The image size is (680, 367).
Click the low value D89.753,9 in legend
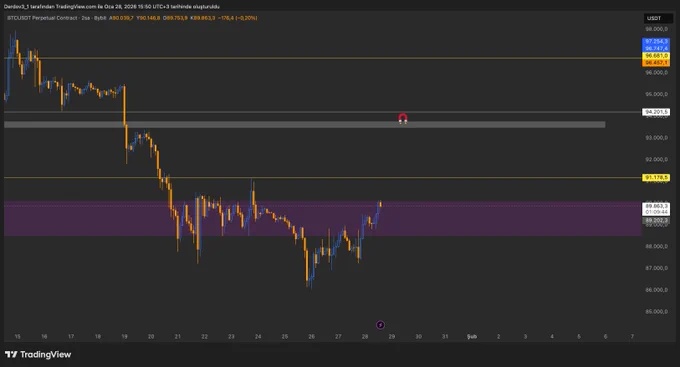pyautogui.click(x=175, y=18)
